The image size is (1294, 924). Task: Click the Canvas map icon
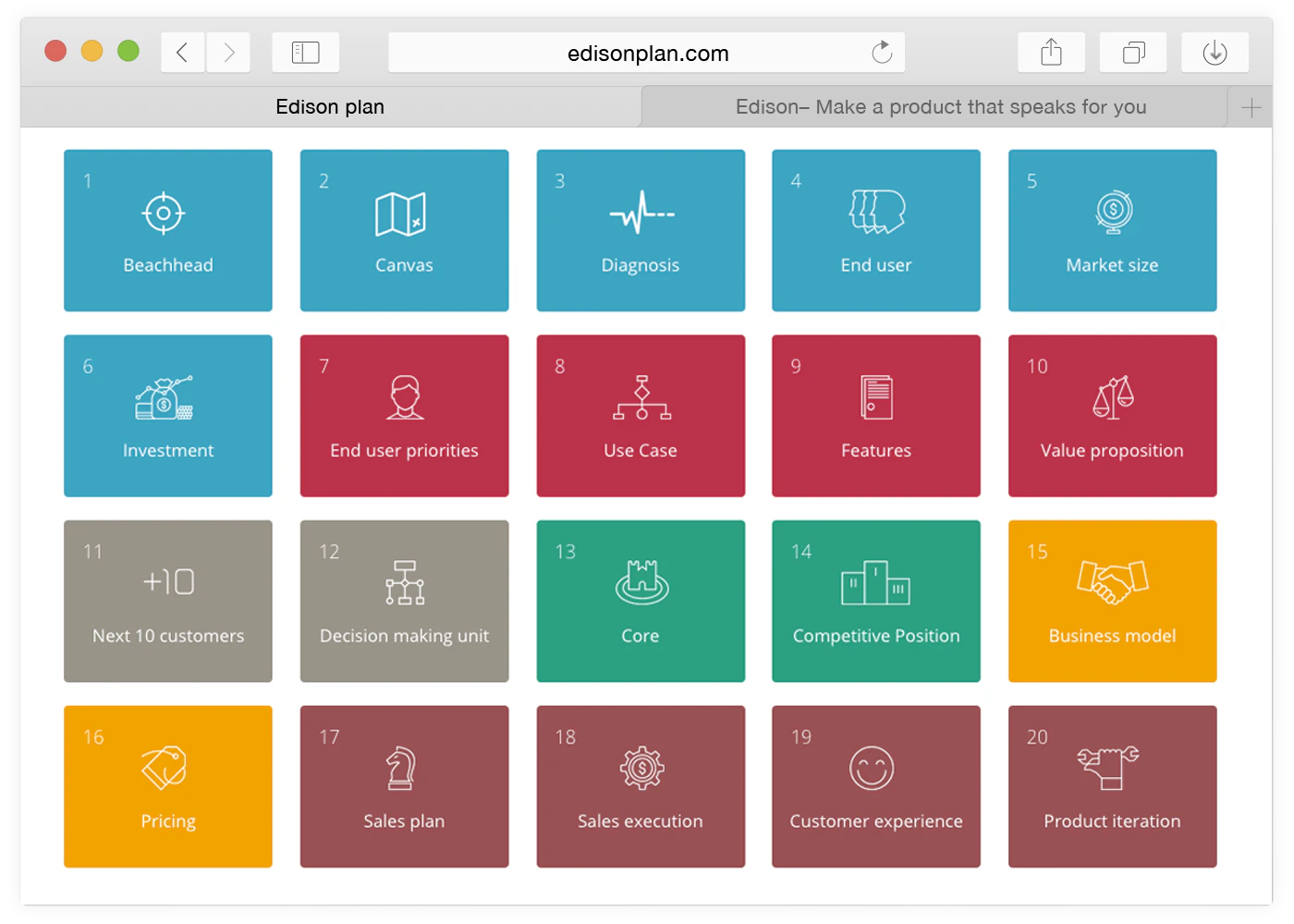coord(400,214)
